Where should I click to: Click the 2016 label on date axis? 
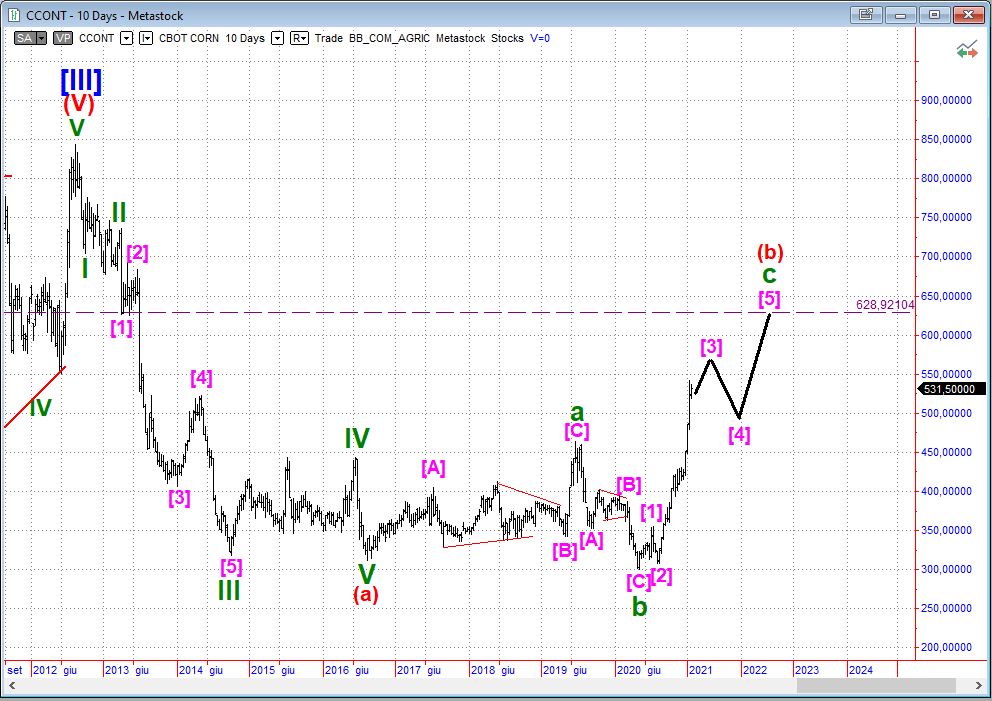(x=337, y=670)
